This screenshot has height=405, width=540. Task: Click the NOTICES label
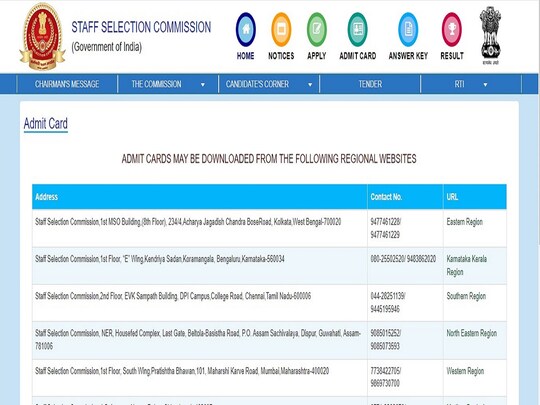pos(281,56)
